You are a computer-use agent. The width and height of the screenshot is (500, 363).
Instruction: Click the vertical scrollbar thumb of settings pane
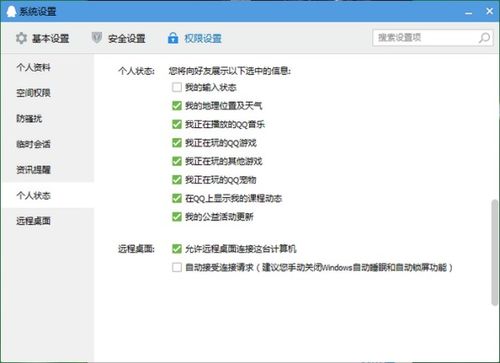point(494,252)
